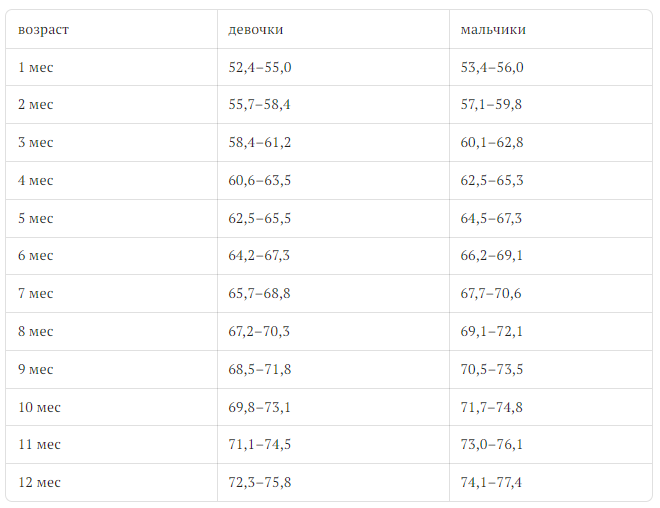Image resolution: width=660 pixels, height=508 pixels.
Task: Click girls' value 68,5–71,8
Action: point(259,370)
